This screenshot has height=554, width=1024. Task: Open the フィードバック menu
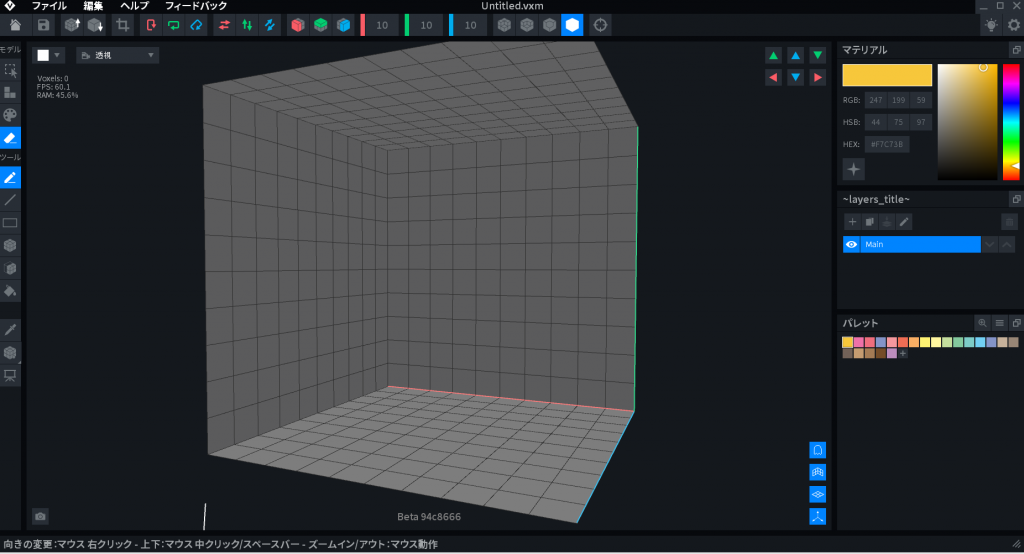click(x=196, y=6)
